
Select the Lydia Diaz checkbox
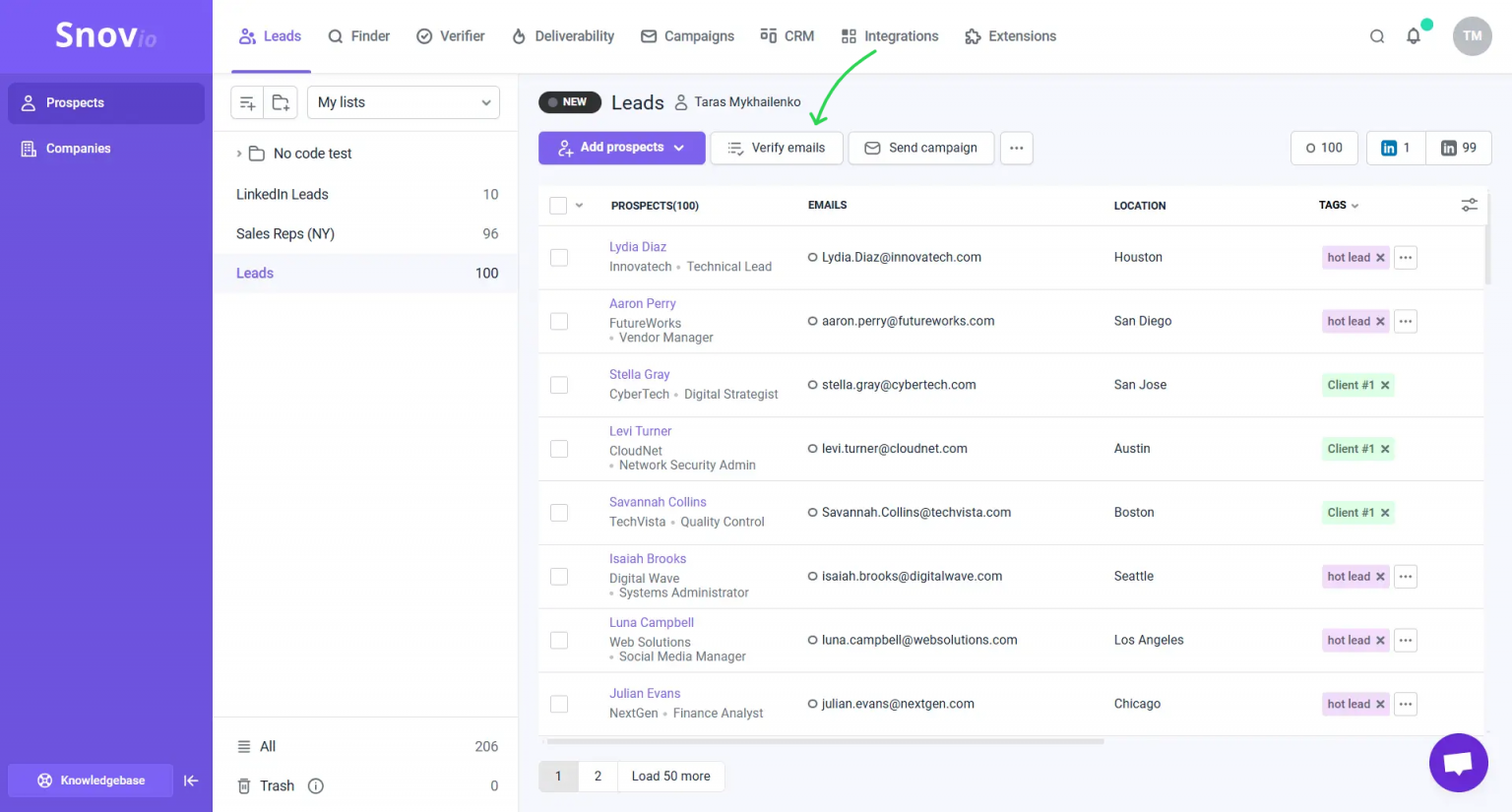pyautogui.click(x=559, y=257)
